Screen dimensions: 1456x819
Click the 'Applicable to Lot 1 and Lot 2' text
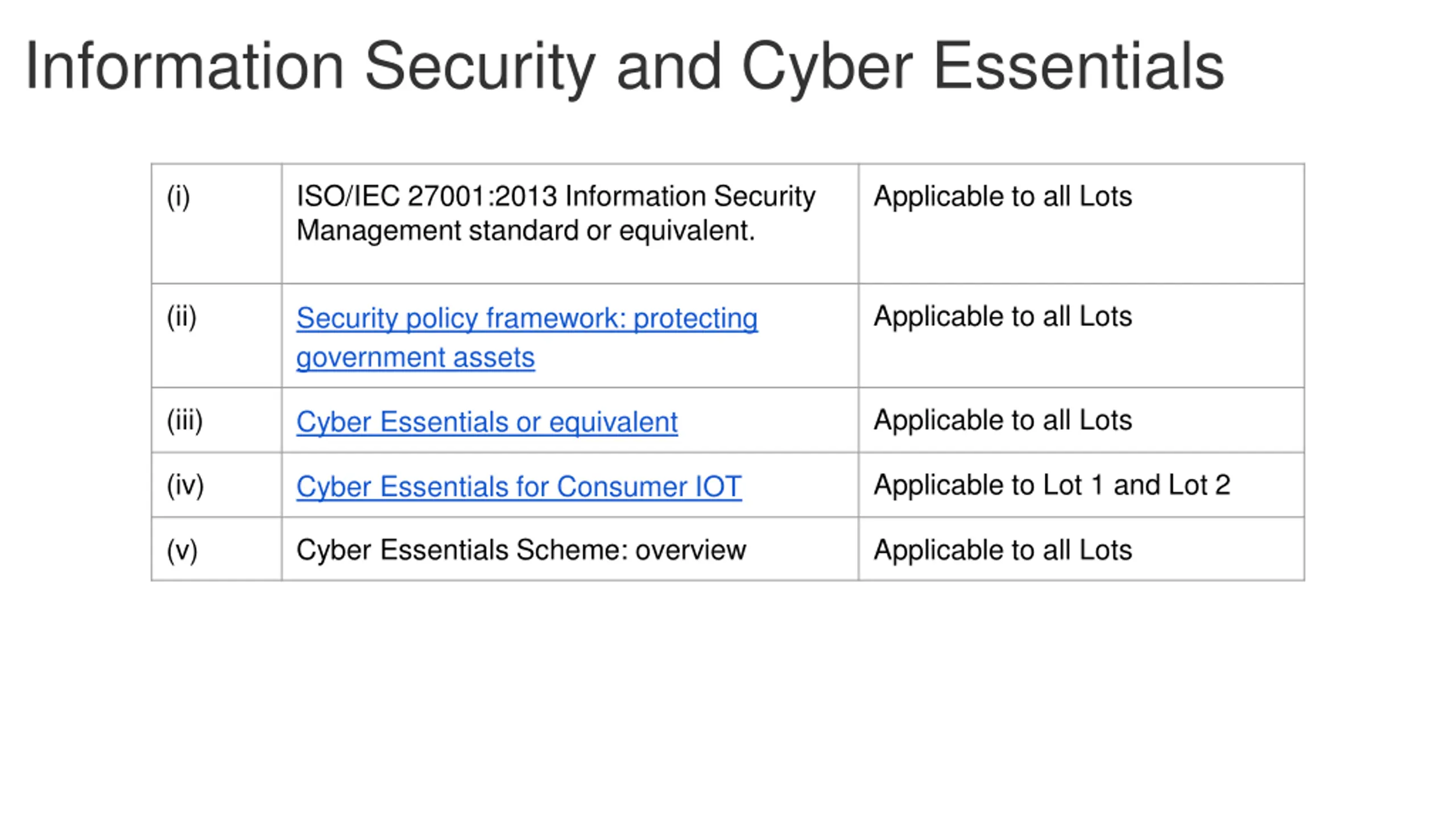pos(1052,485)
